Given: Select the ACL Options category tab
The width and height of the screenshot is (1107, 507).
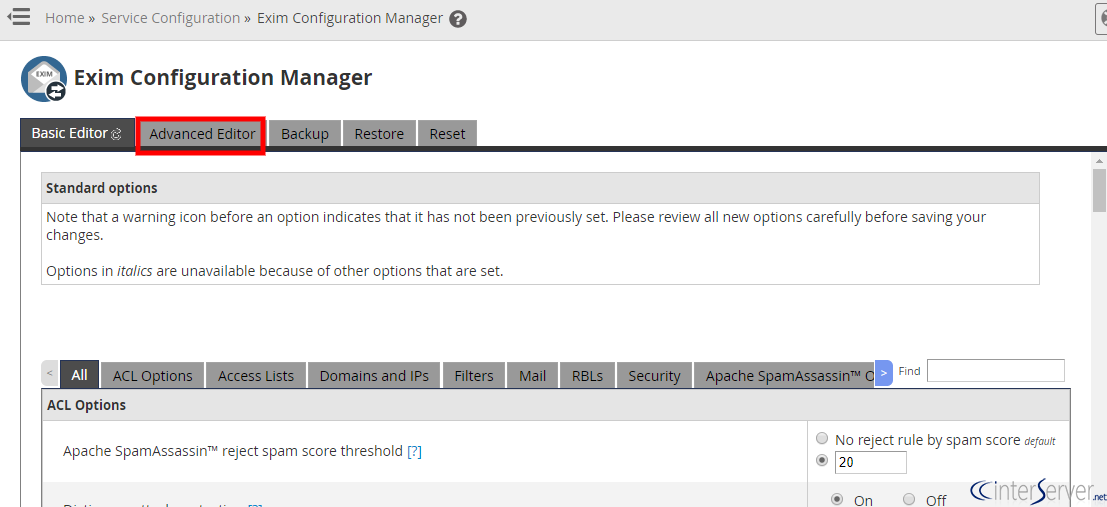Looking at the screenshot, I should pyautogui.click(x=152, y=376).
